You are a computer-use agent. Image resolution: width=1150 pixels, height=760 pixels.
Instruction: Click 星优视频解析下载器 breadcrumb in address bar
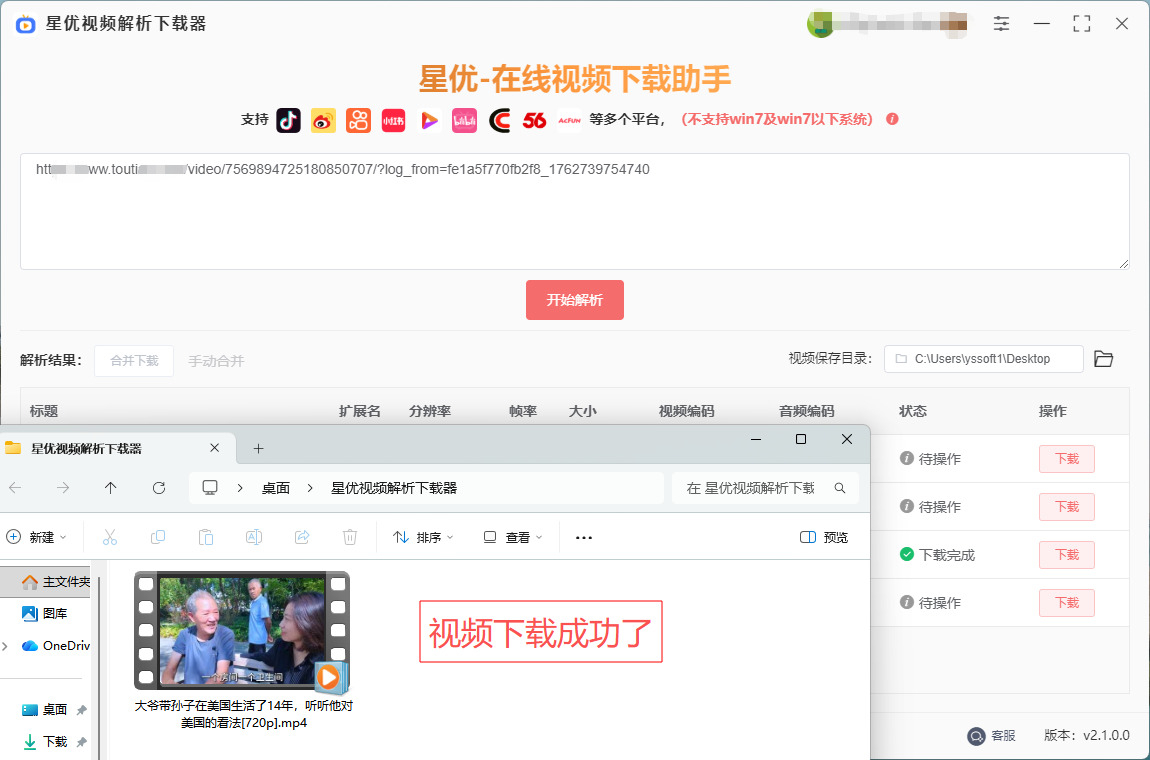(x=394, y=489)
